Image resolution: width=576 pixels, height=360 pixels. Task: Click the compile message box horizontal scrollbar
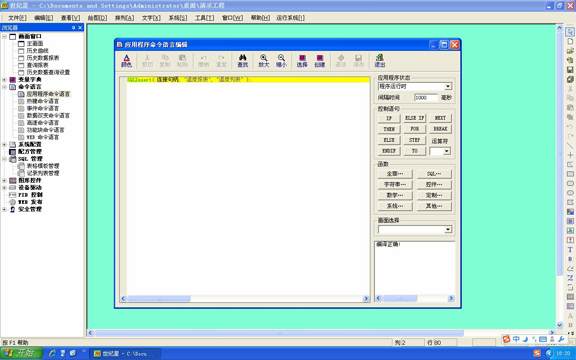click(414, 298)
